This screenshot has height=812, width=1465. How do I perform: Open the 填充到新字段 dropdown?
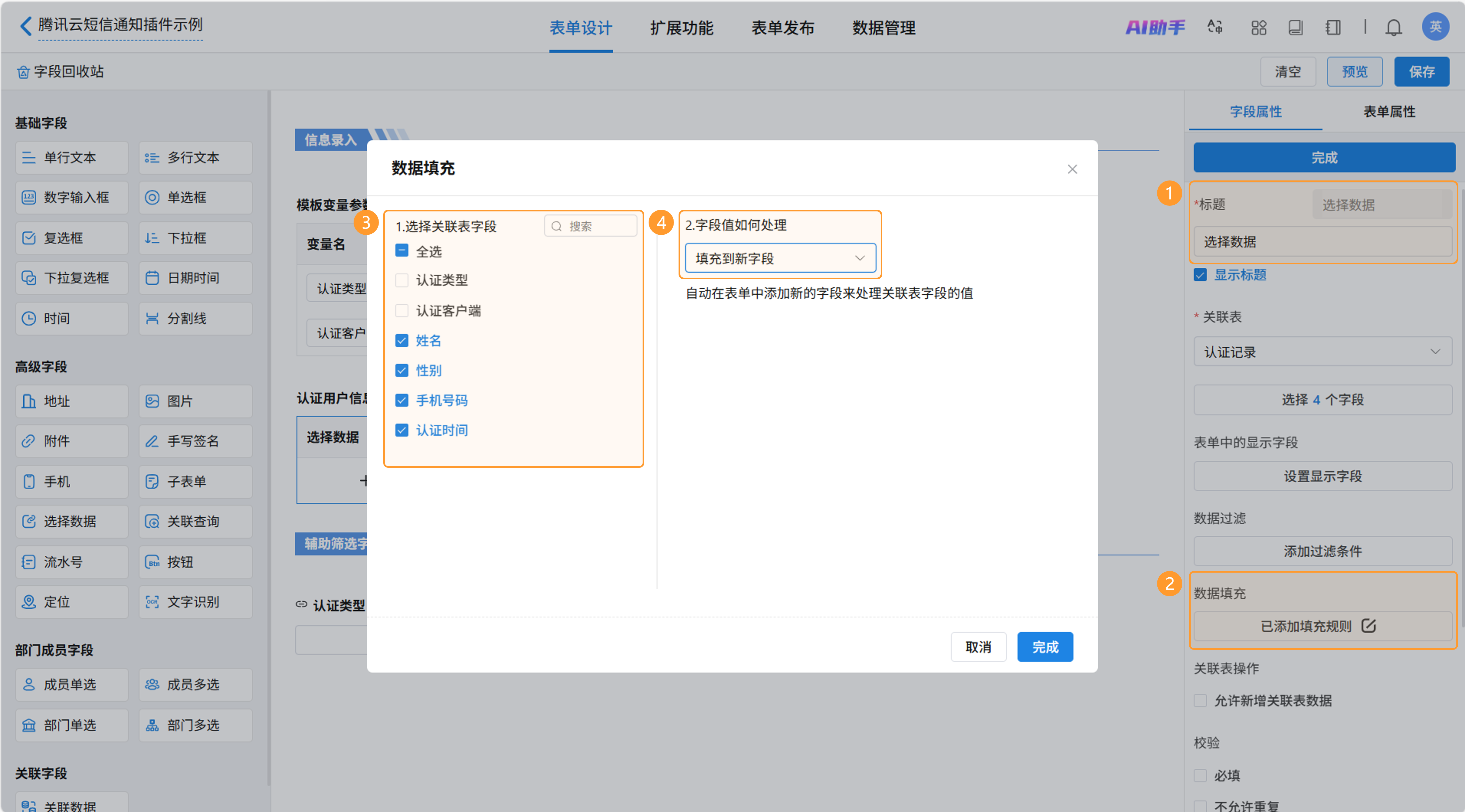tap(780, 258)
